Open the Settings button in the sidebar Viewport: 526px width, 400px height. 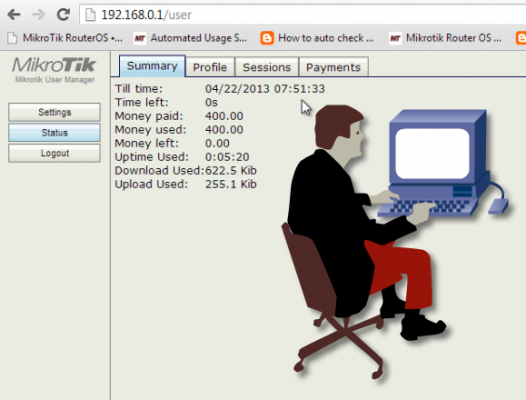coord(54,112)
